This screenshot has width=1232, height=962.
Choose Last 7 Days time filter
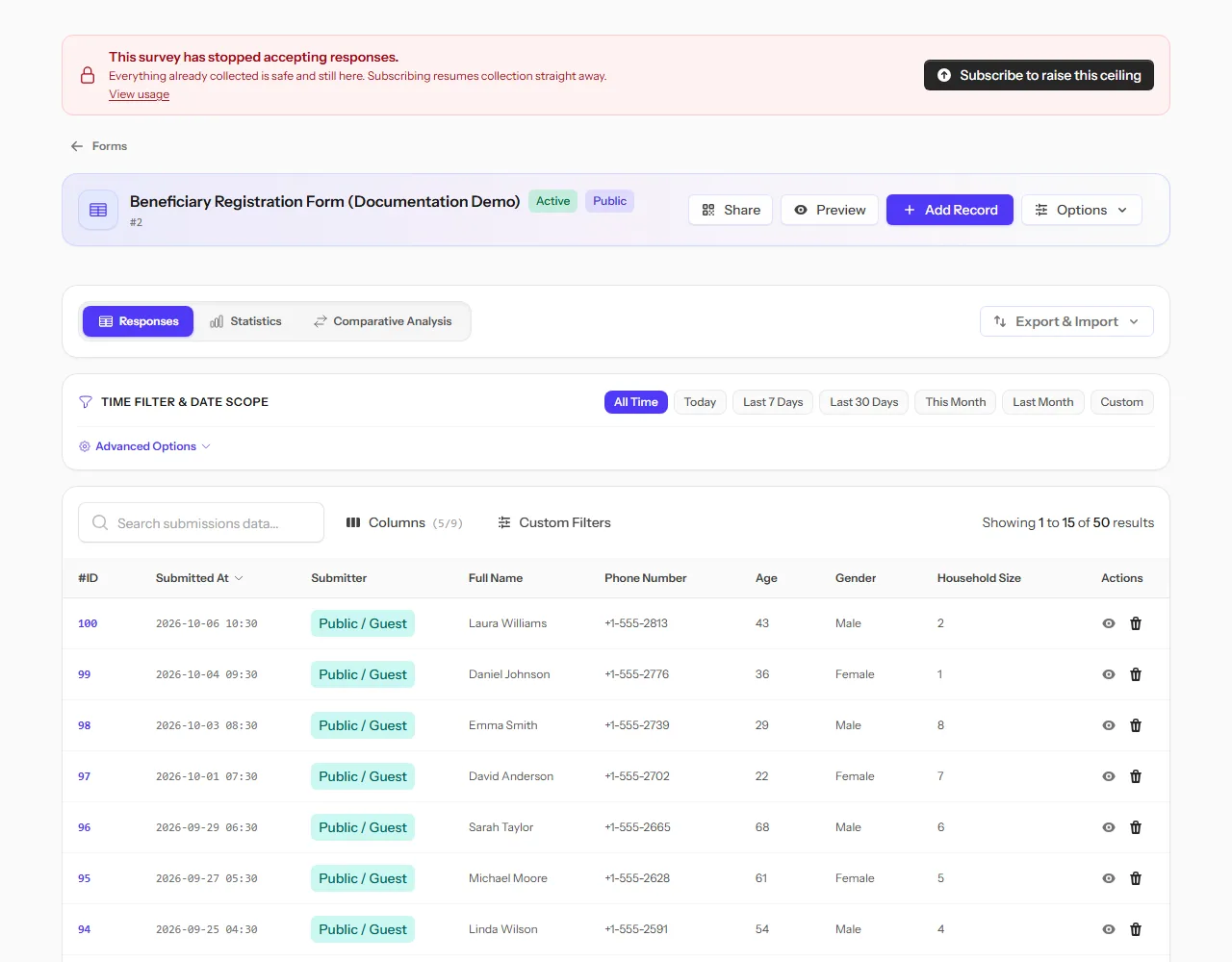coord(773,402)
